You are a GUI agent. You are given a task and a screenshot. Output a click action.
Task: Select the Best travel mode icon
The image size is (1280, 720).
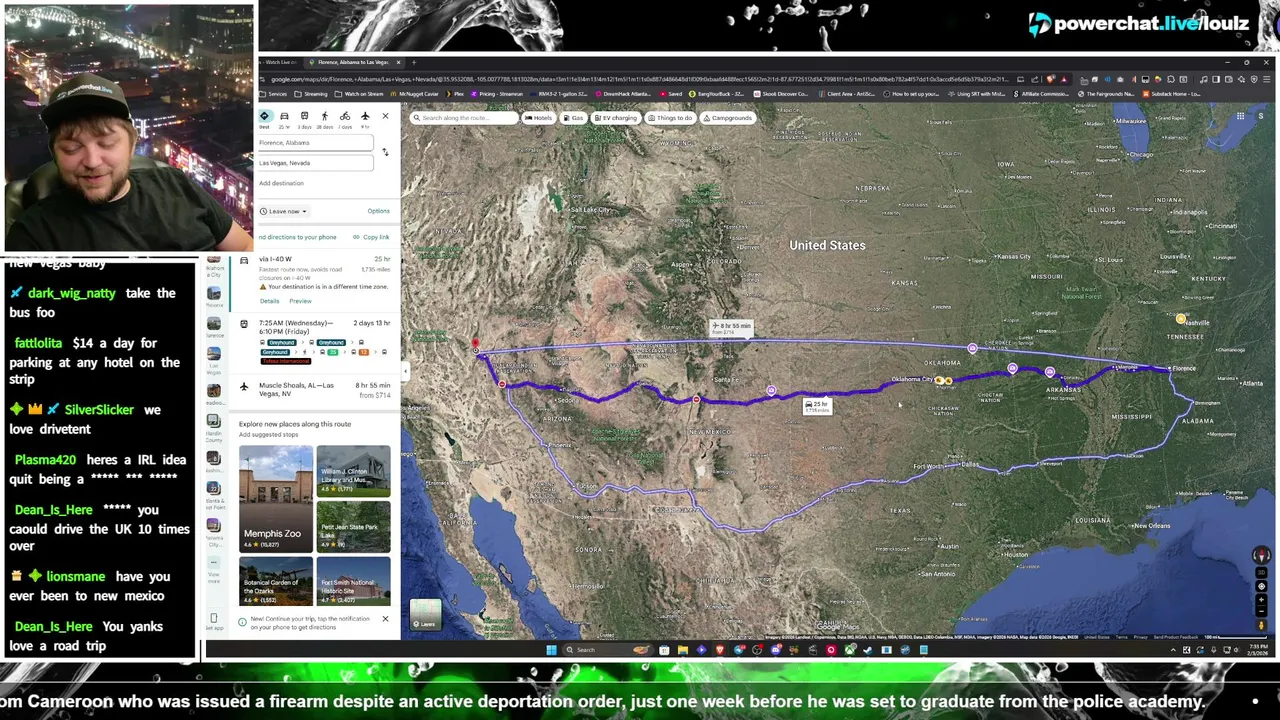click(x=265, y=116)
